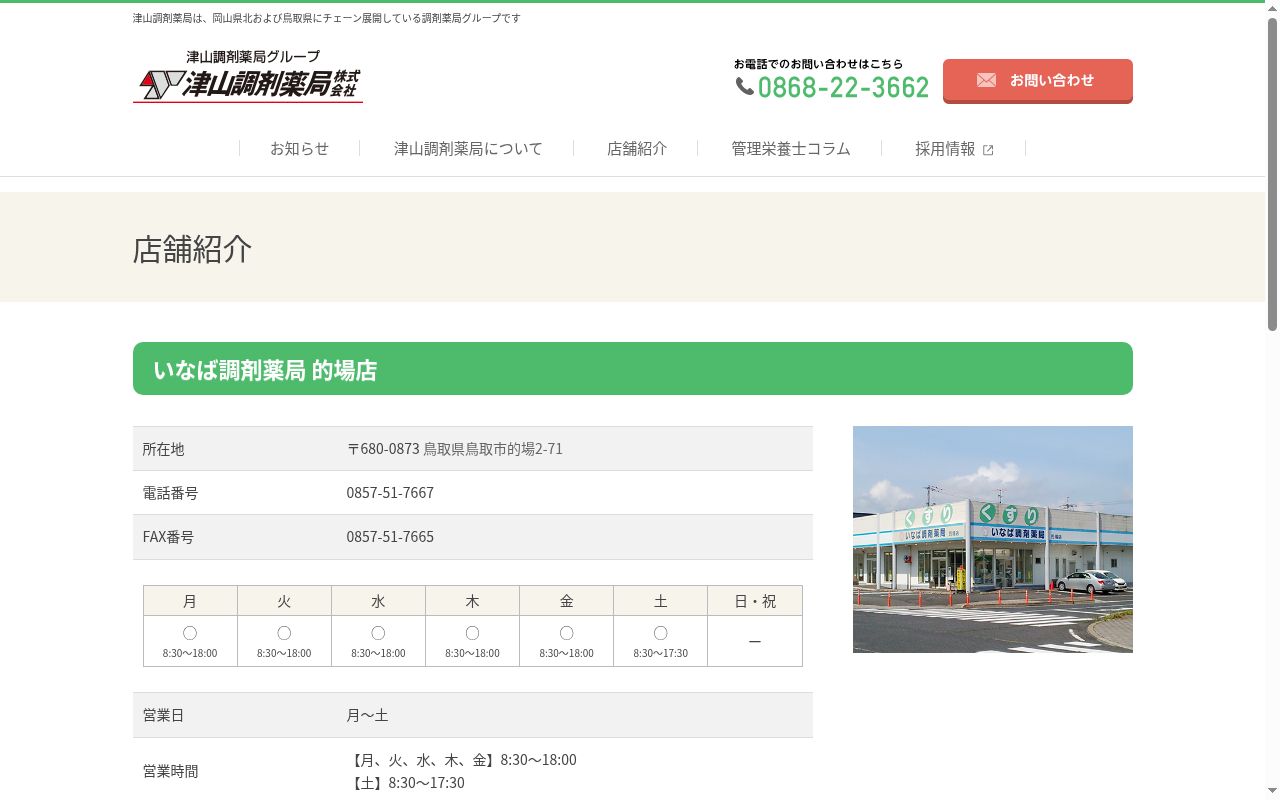Click address 〒680-0873 鳥取県鳥取市的場2-71
Image resolution: width=1280 pixels, height=800 pixels.
click(x=455, y=449)
